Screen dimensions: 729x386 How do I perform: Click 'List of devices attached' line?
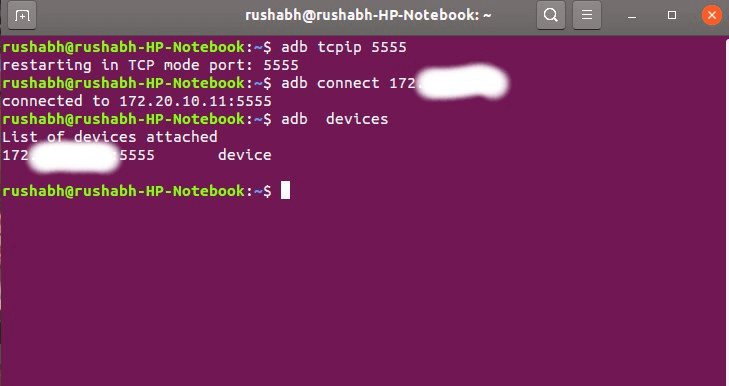(x=110, y=137)
